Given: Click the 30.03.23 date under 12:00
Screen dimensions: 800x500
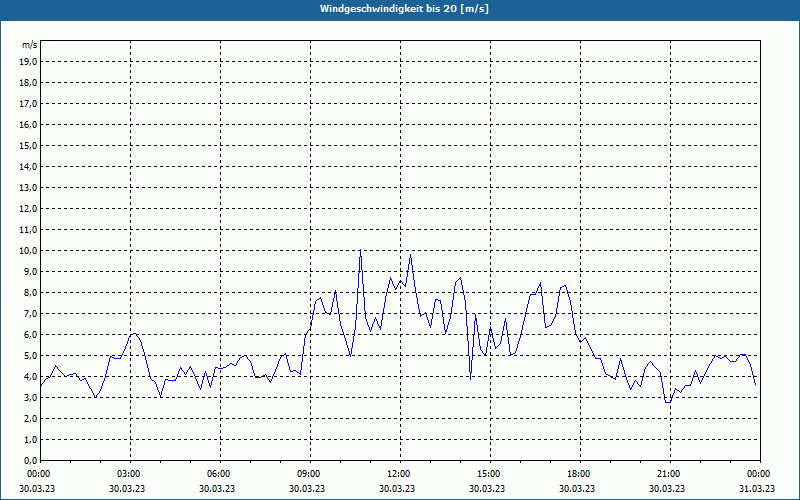Looking at the screenshot, I should (x=397, y=488).
